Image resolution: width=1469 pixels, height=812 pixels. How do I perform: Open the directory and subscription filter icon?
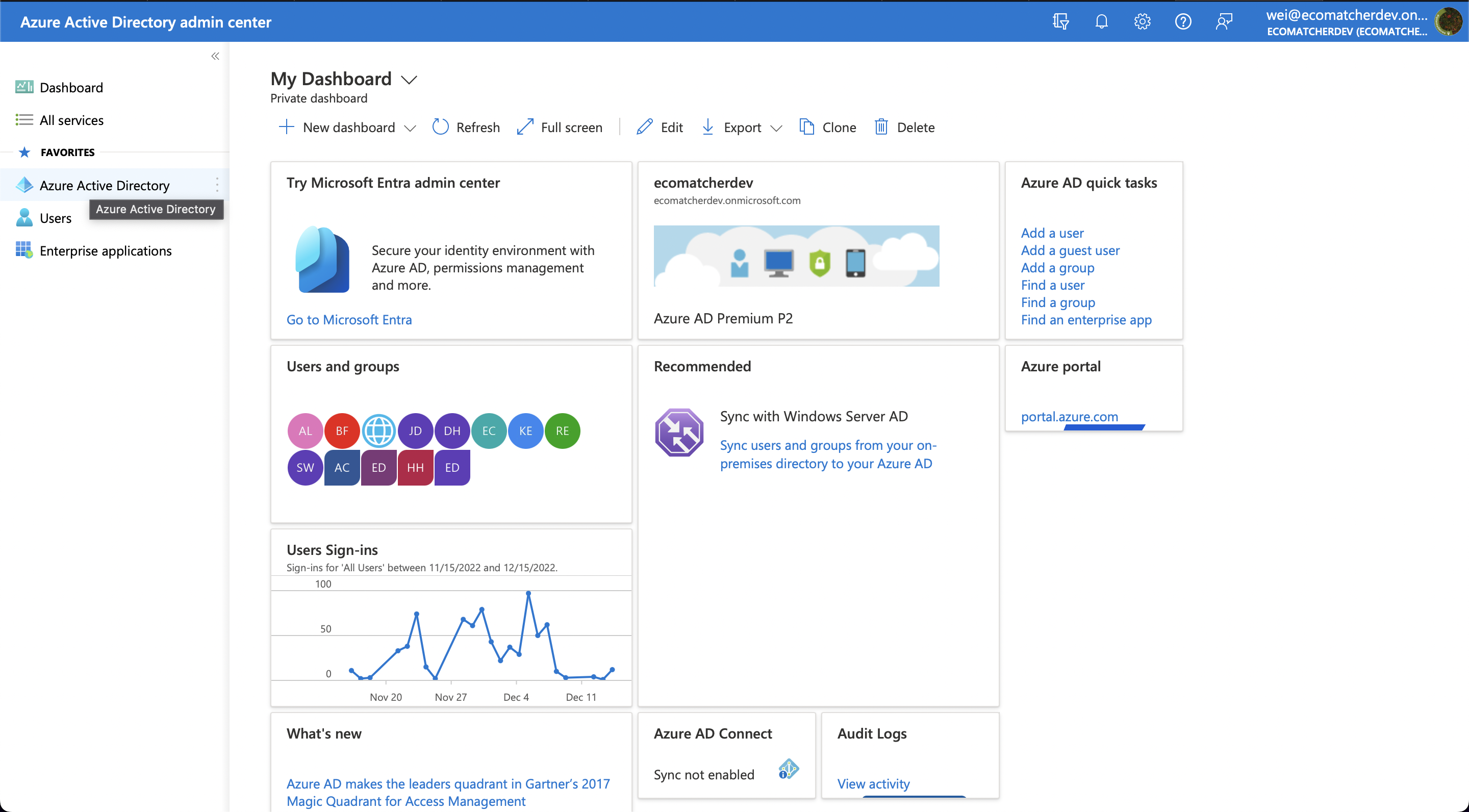(1060, 21)
